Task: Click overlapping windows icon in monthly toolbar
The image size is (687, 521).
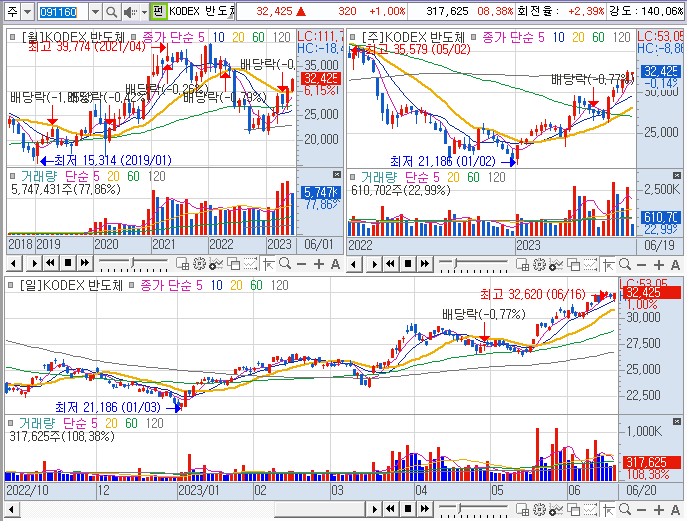Action: (x=234, y=264)
